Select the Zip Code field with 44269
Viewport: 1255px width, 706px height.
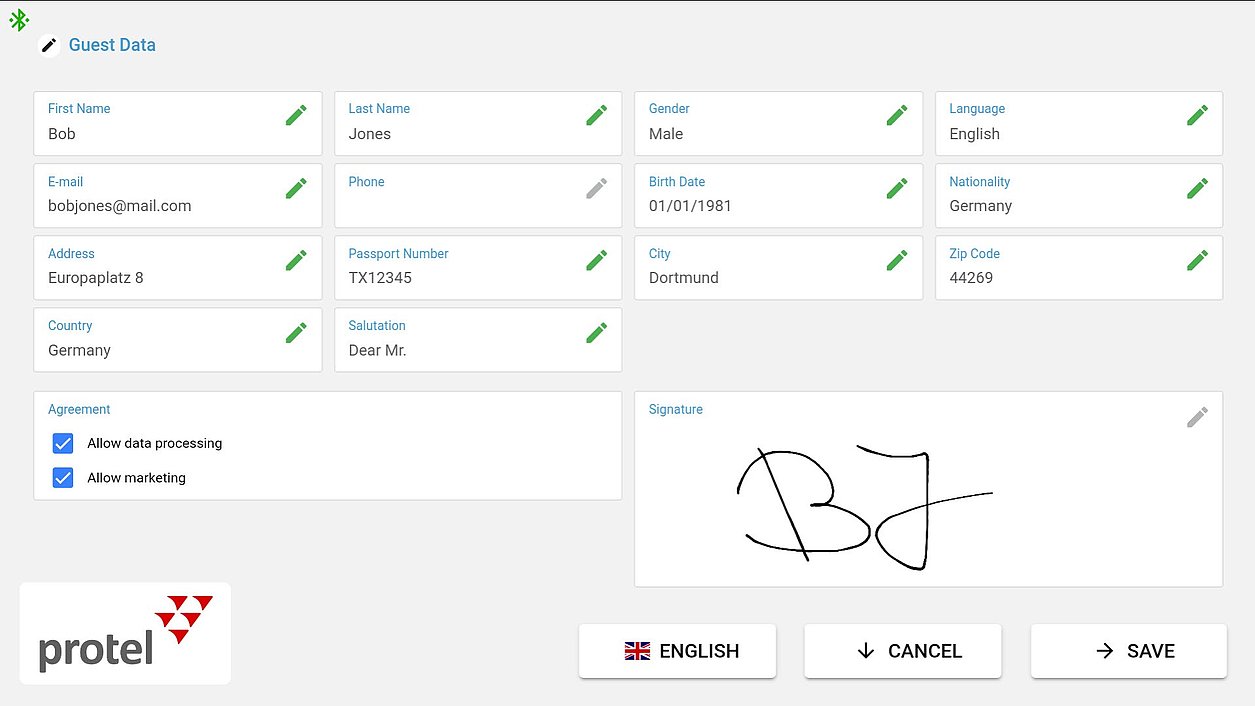coord(1079,267)
